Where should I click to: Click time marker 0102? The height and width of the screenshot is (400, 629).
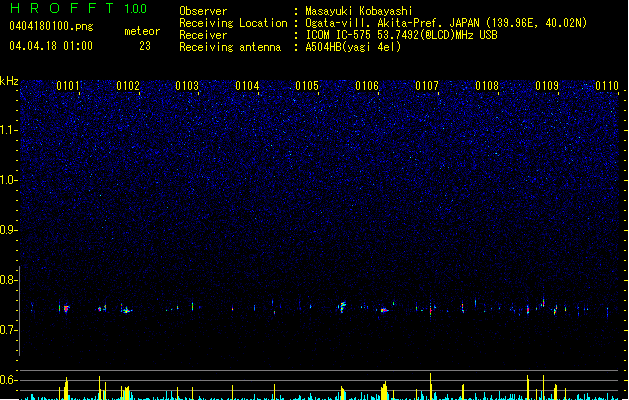(128, 86)
